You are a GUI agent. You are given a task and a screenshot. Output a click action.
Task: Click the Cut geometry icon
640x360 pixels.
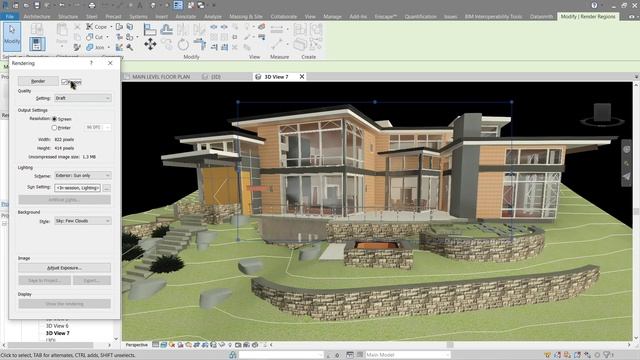pos(89,37)
